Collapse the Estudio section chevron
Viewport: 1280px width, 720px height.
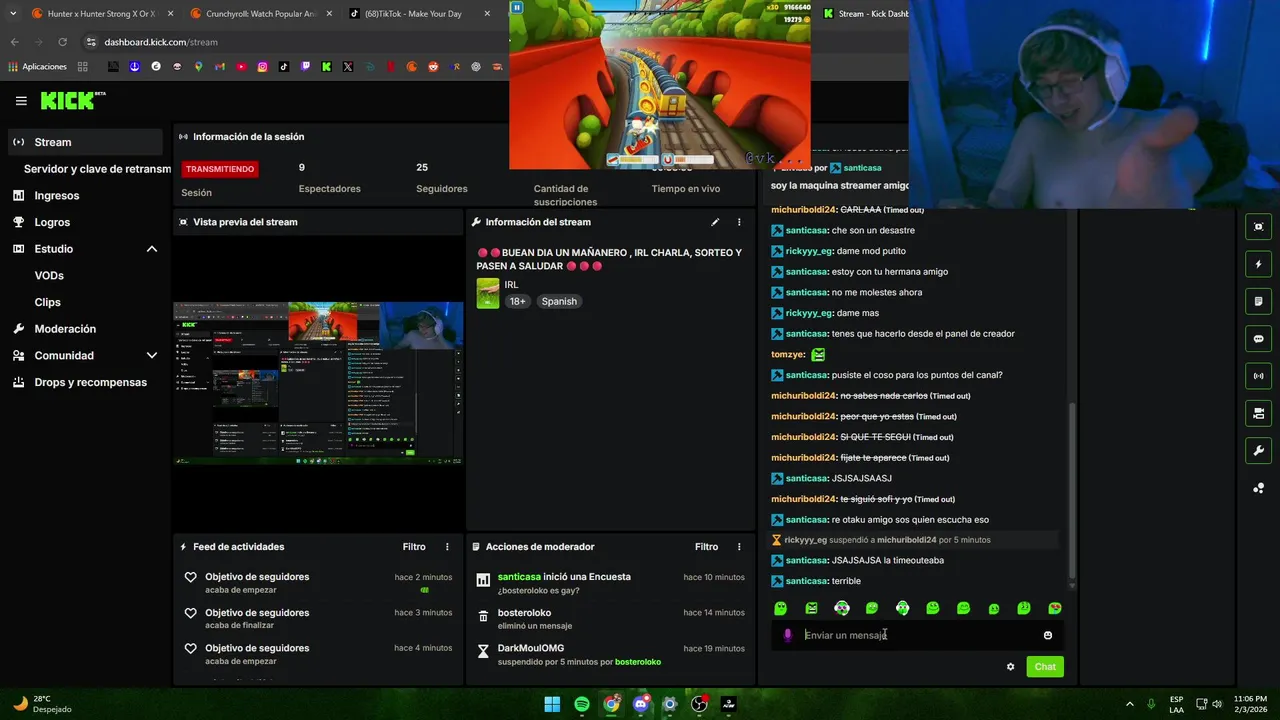click(152, 249)
